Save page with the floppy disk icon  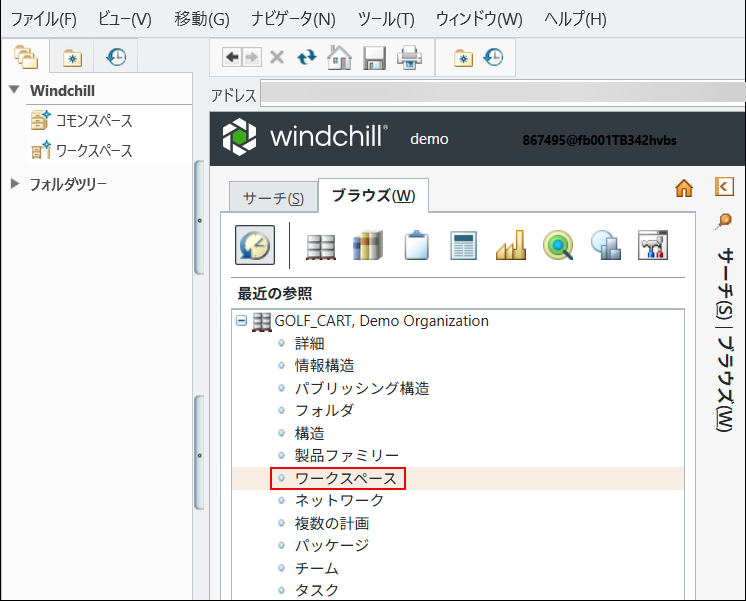click(x=374, y=58)
